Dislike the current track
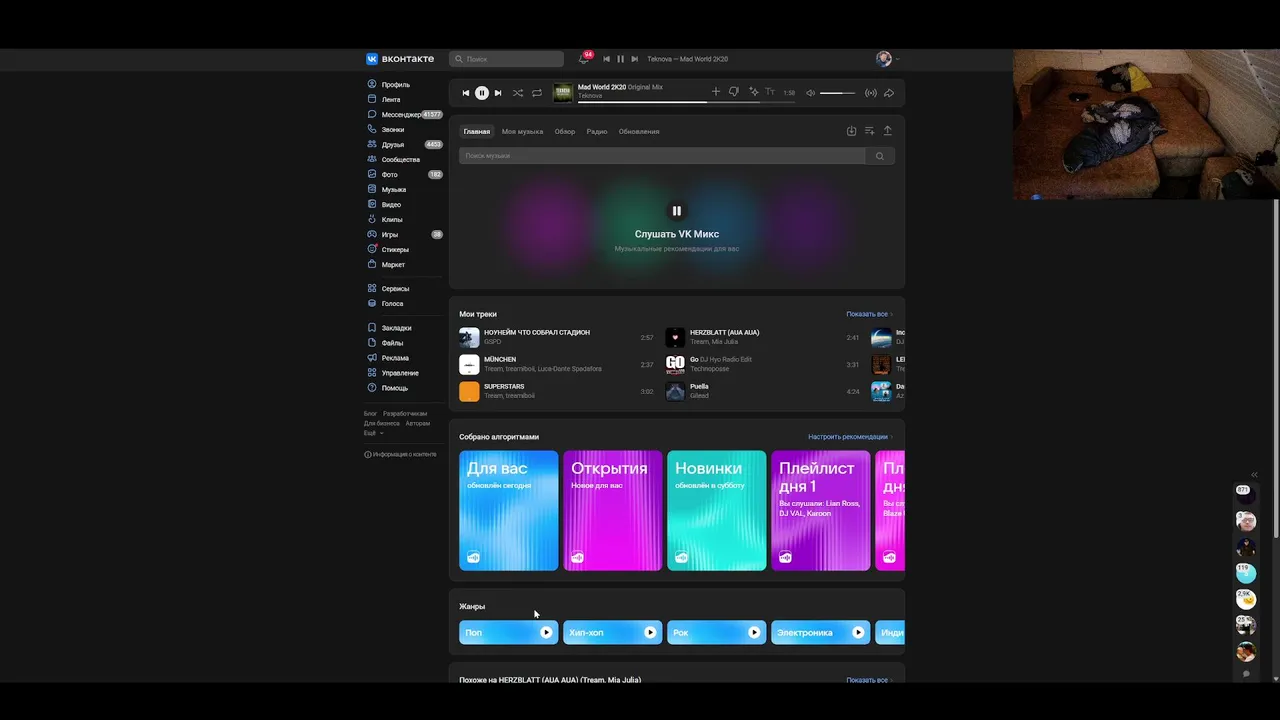Viewport: 1280px width, 720px height. (x=734, y=92)
